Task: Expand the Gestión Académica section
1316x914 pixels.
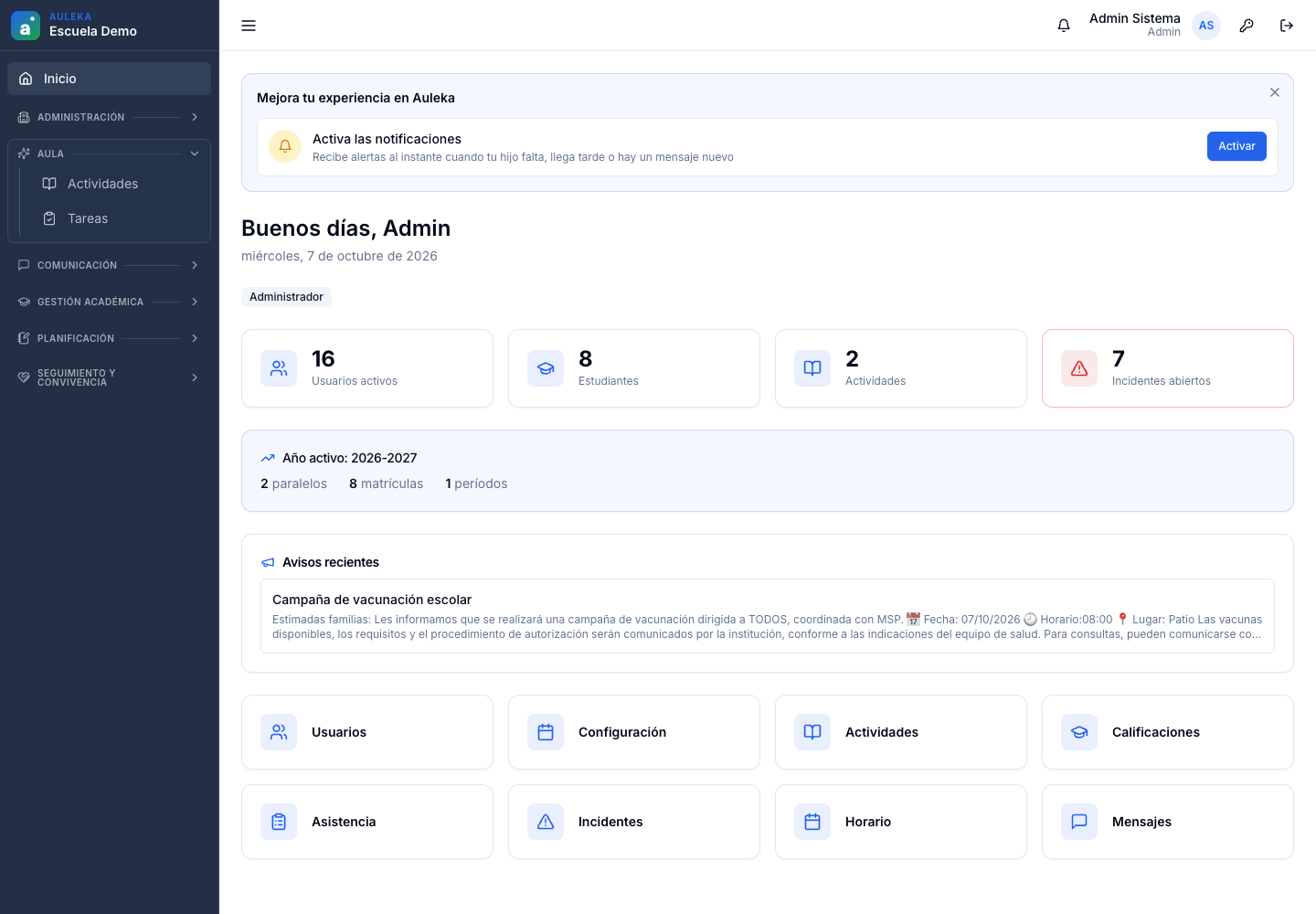Action: pos(109,302)
